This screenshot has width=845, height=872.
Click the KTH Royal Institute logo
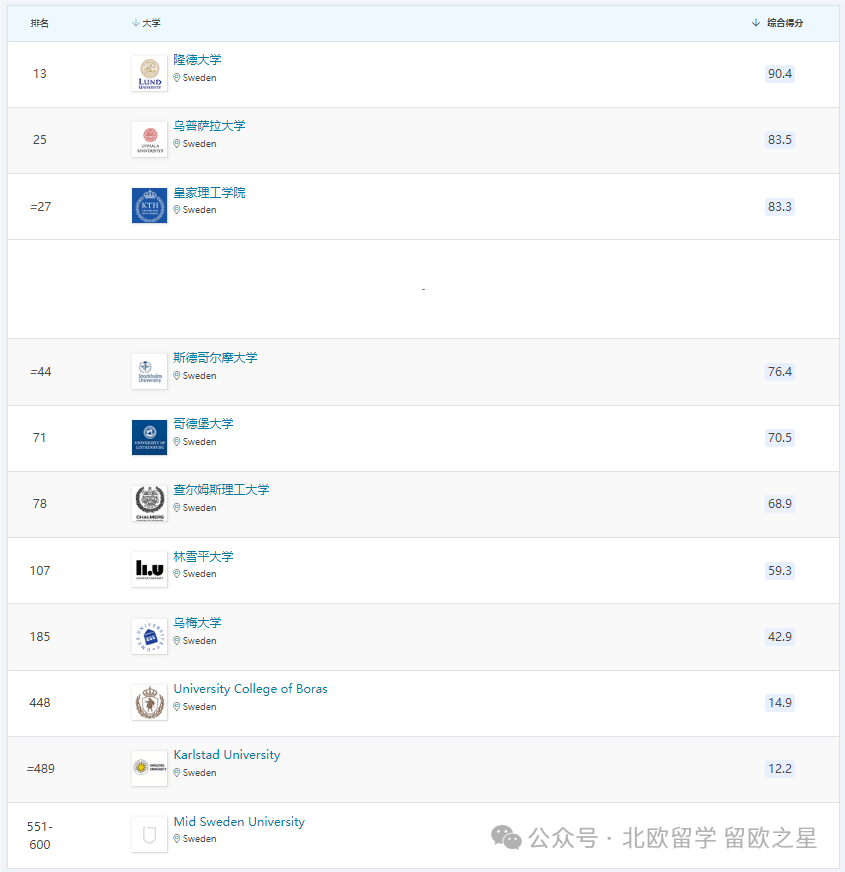(x=149, y=206)
